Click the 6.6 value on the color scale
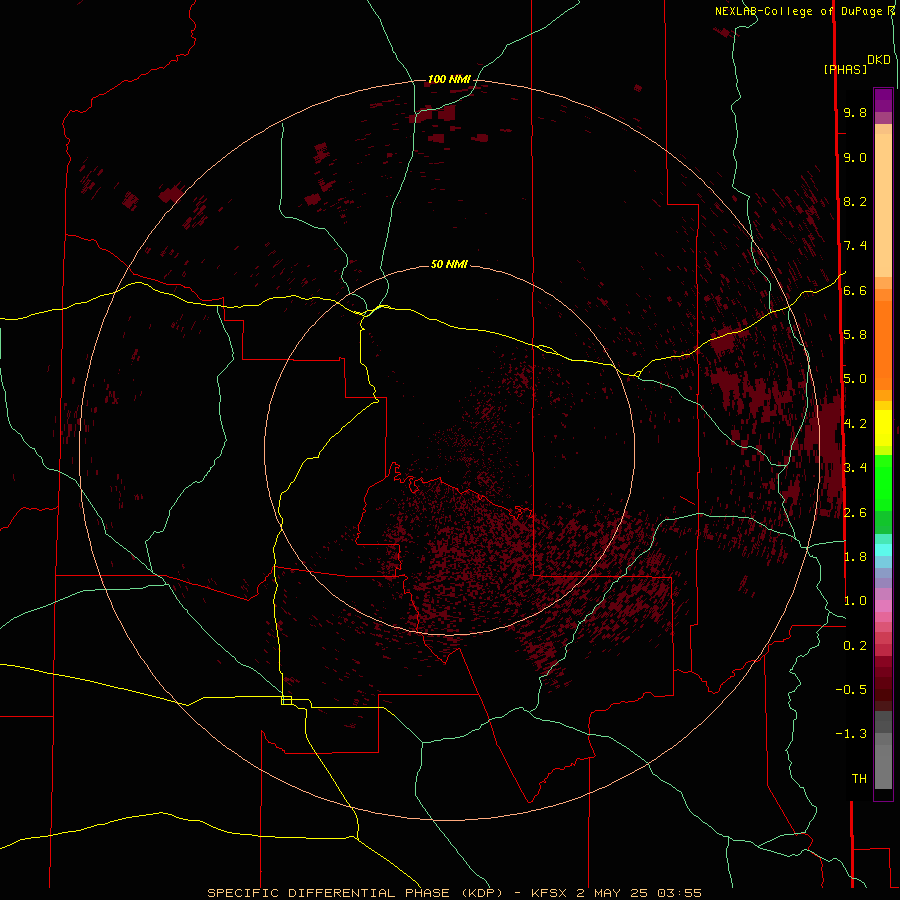Screen dimensions: 900x900 point(855,290)
